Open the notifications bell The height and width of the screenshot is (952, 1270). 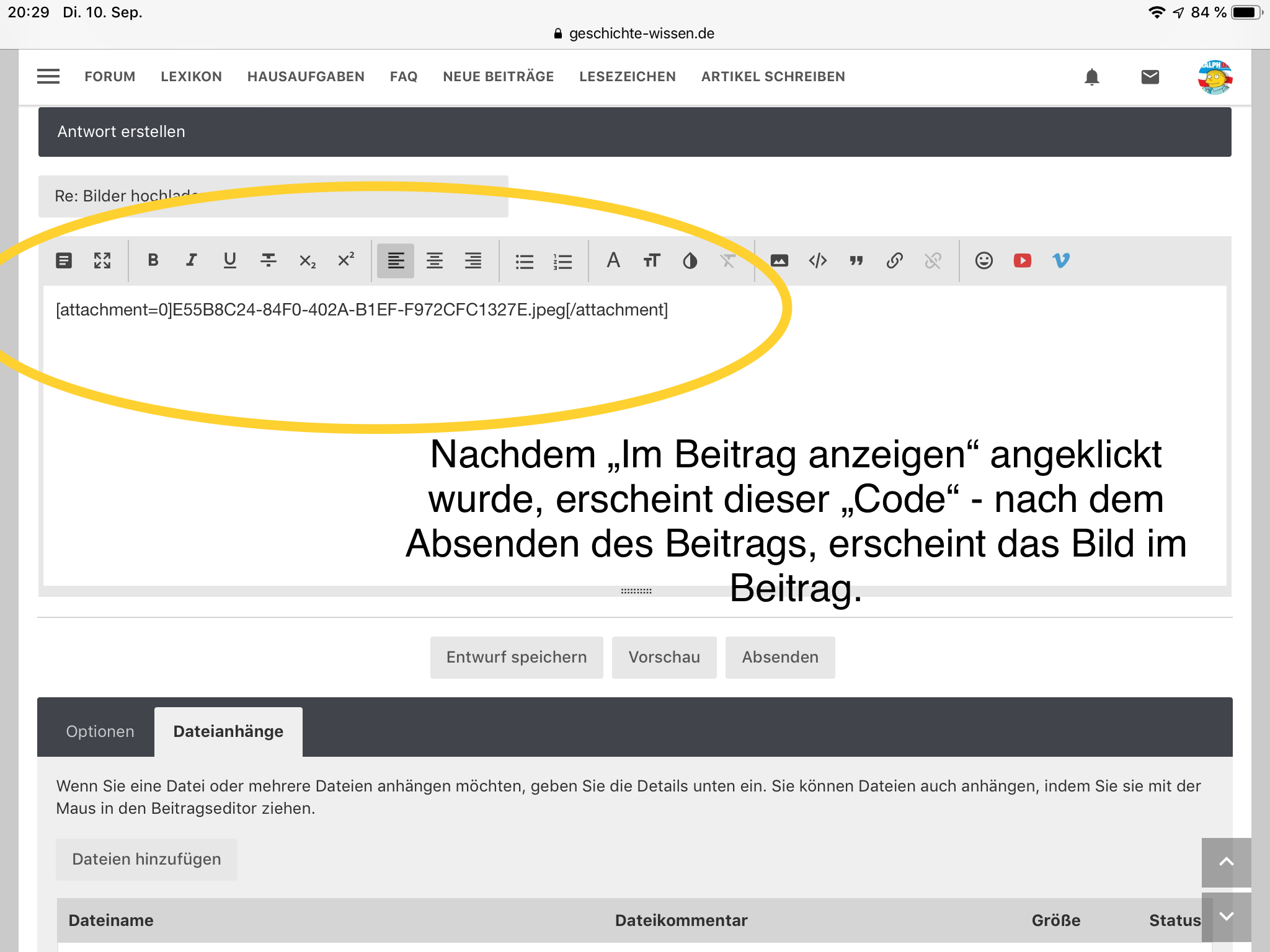pyautogui.click(x=1091, y=77)
